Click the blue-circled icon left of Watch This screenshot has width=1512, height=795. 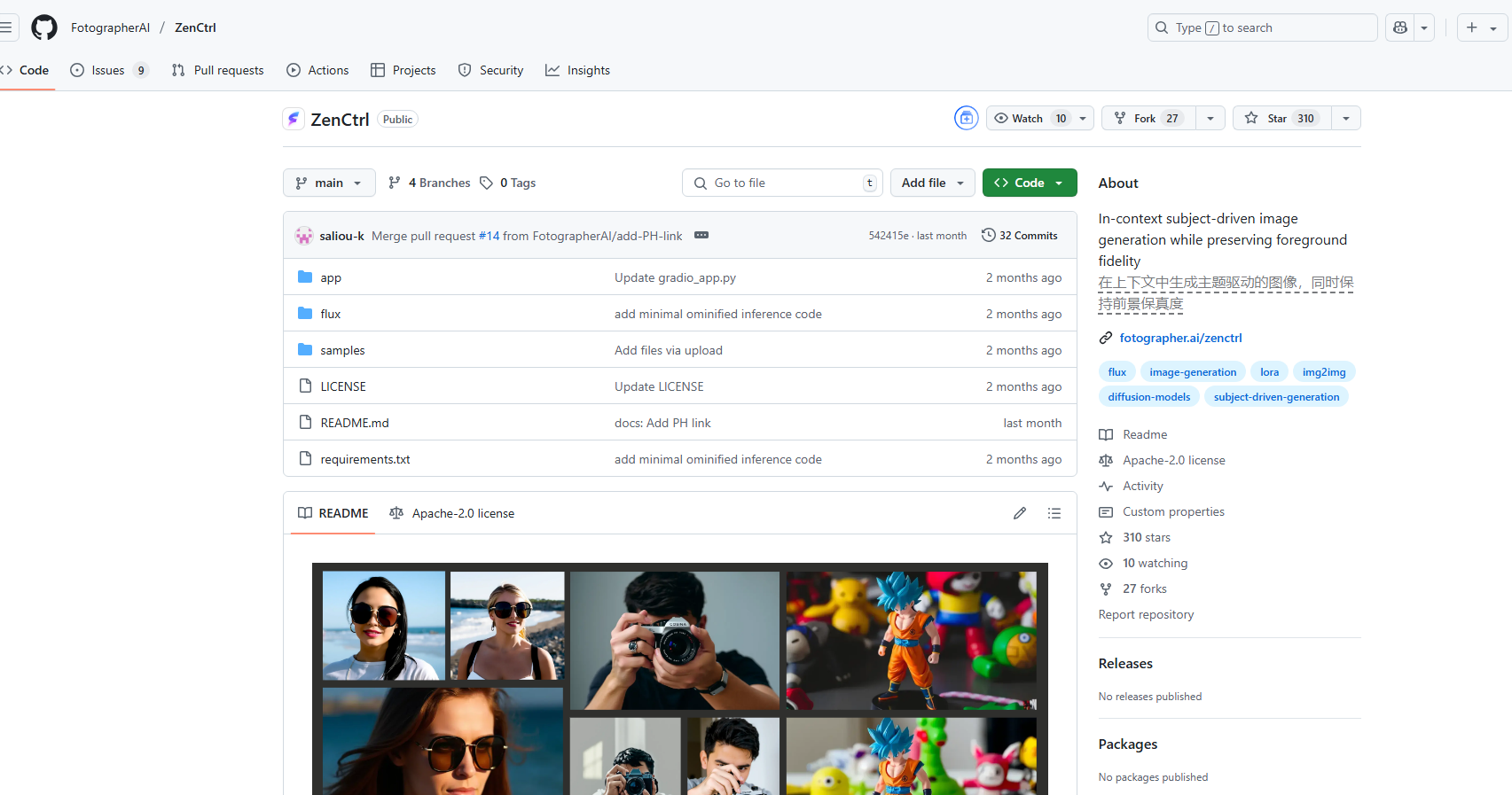(966, 118)
